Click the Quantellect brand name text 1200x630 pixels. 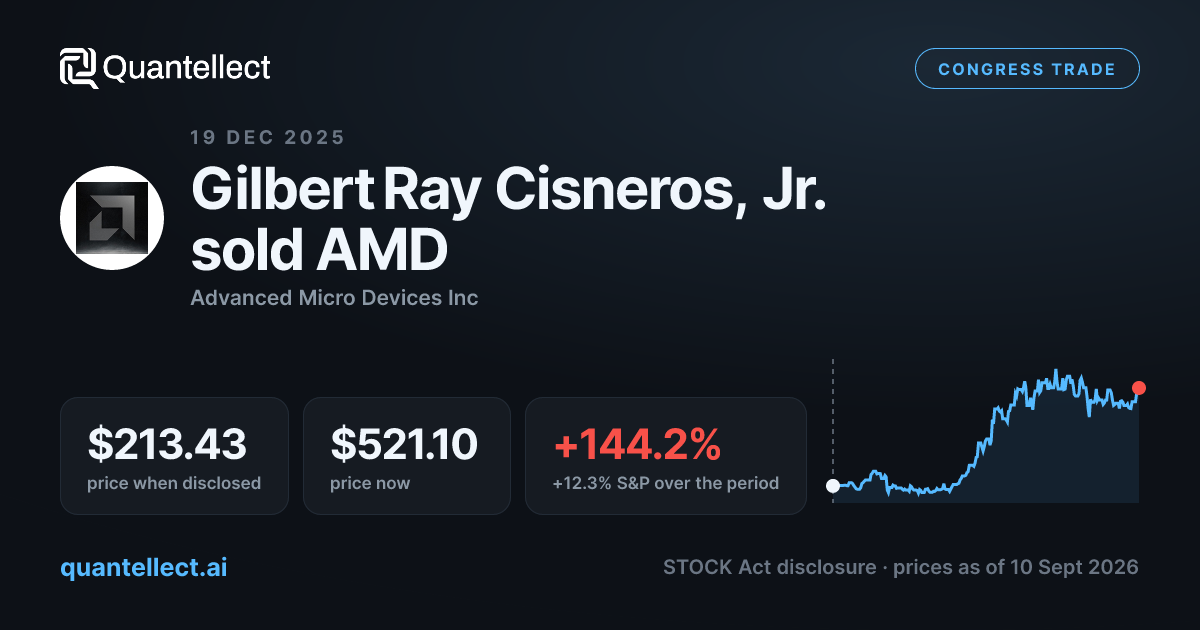click(187, 68)
